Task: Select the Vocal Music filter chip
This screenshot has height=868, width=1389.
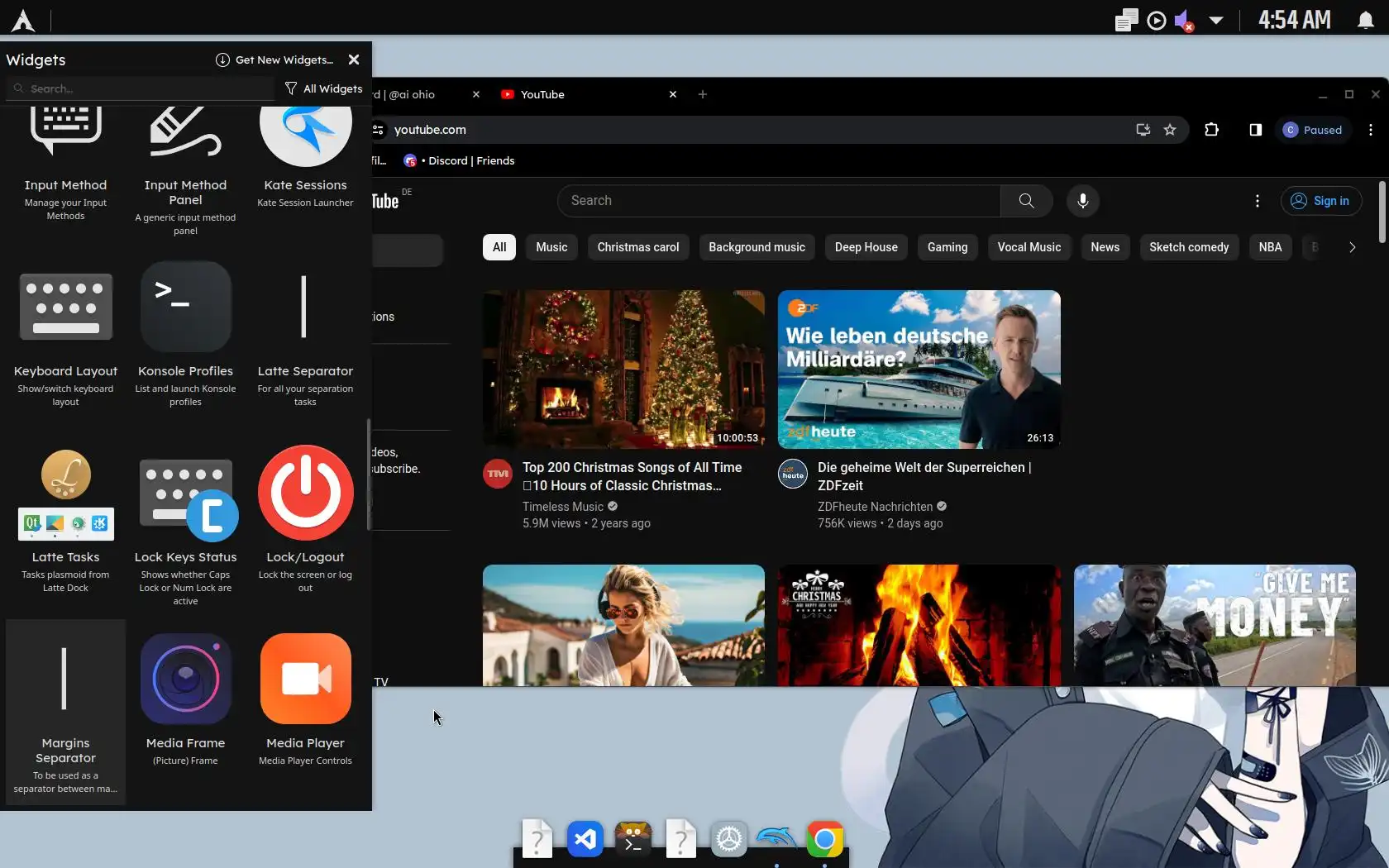Action: pyautogui.click(x=1029, y=247)
